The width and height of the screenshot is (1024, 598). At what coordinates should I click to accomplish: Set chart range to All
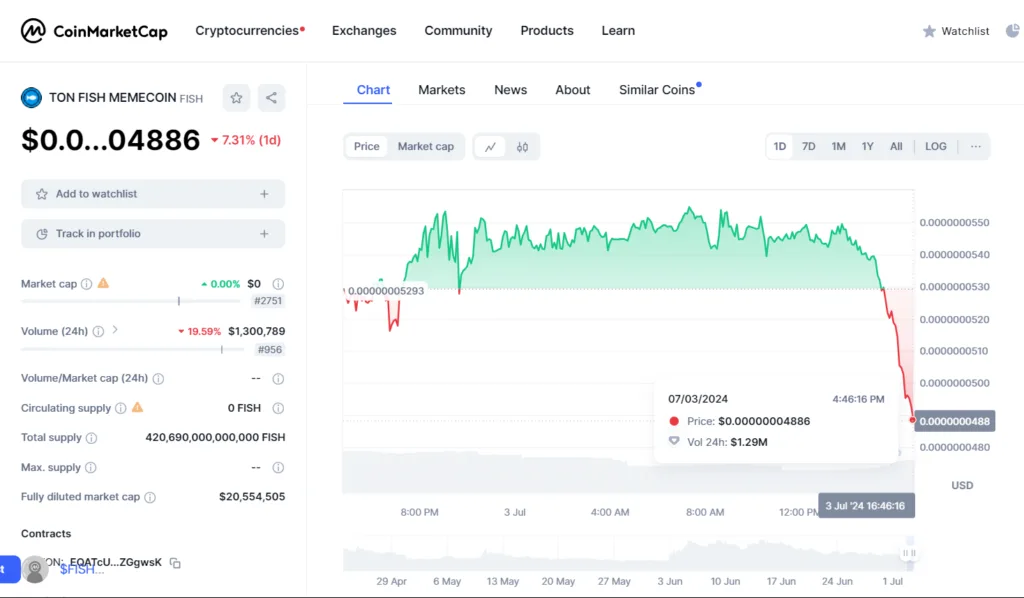(x=896, y=146)
